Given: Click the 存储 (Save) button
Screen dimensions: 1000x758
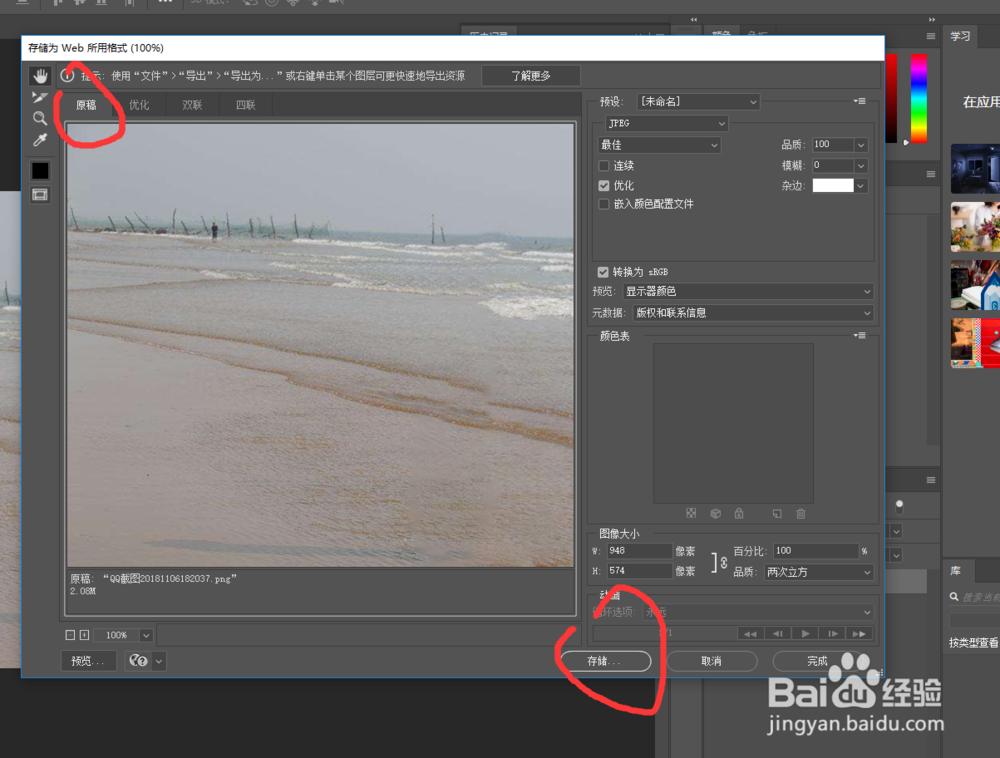Looking at the screenshot, I should click(604, 661).
